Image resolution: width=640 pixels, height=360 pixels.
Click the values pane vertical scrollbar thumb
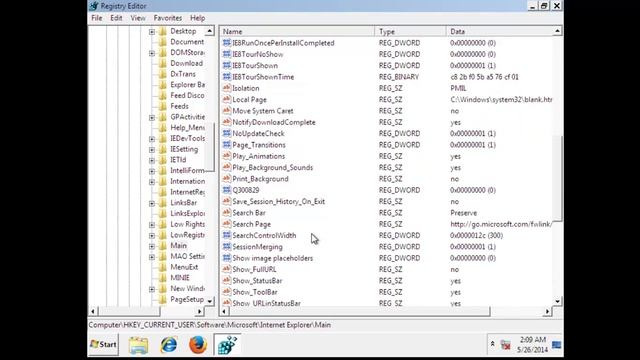[x=558, y=179]
